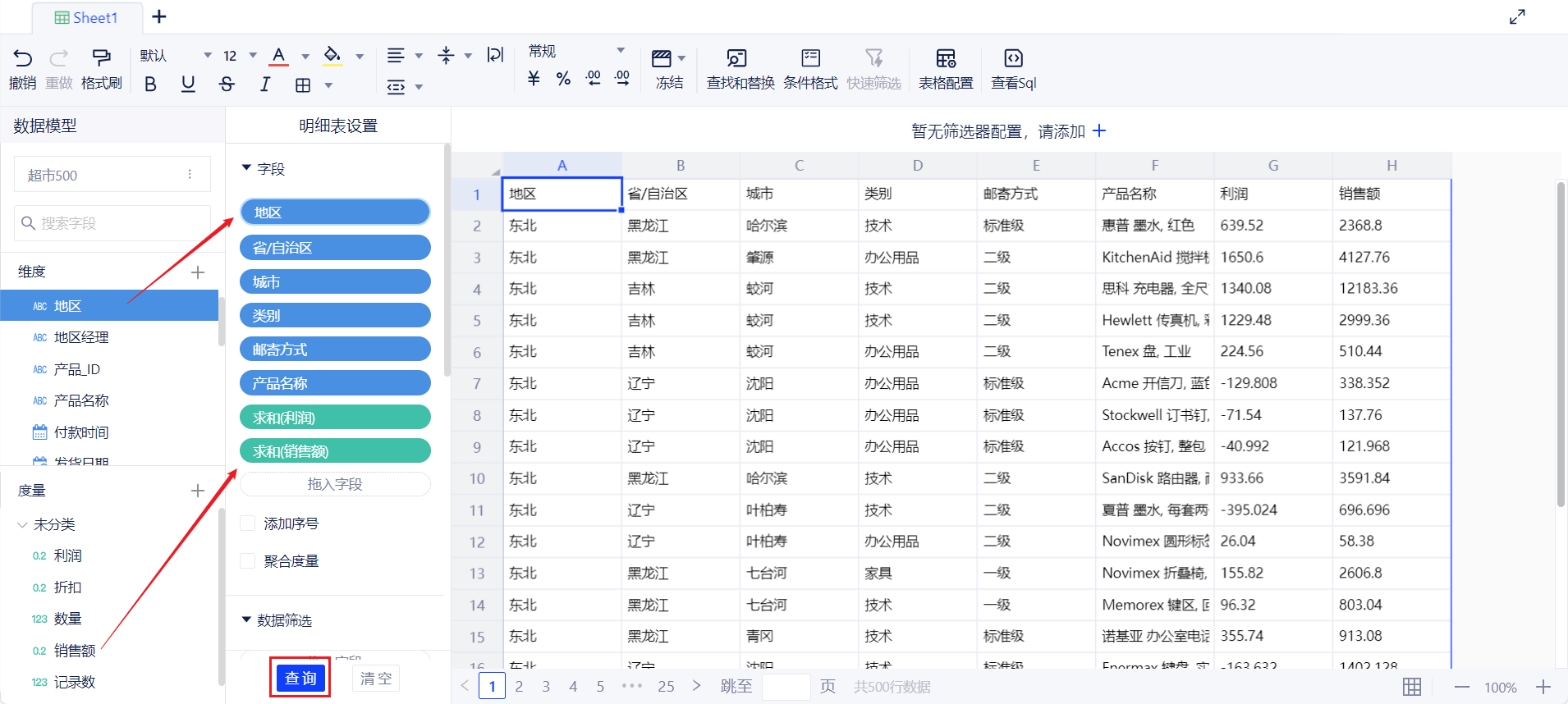Click the 清空 clear button
The image size is (1568, 704).
pyautogui.click(x=376, y=679)
